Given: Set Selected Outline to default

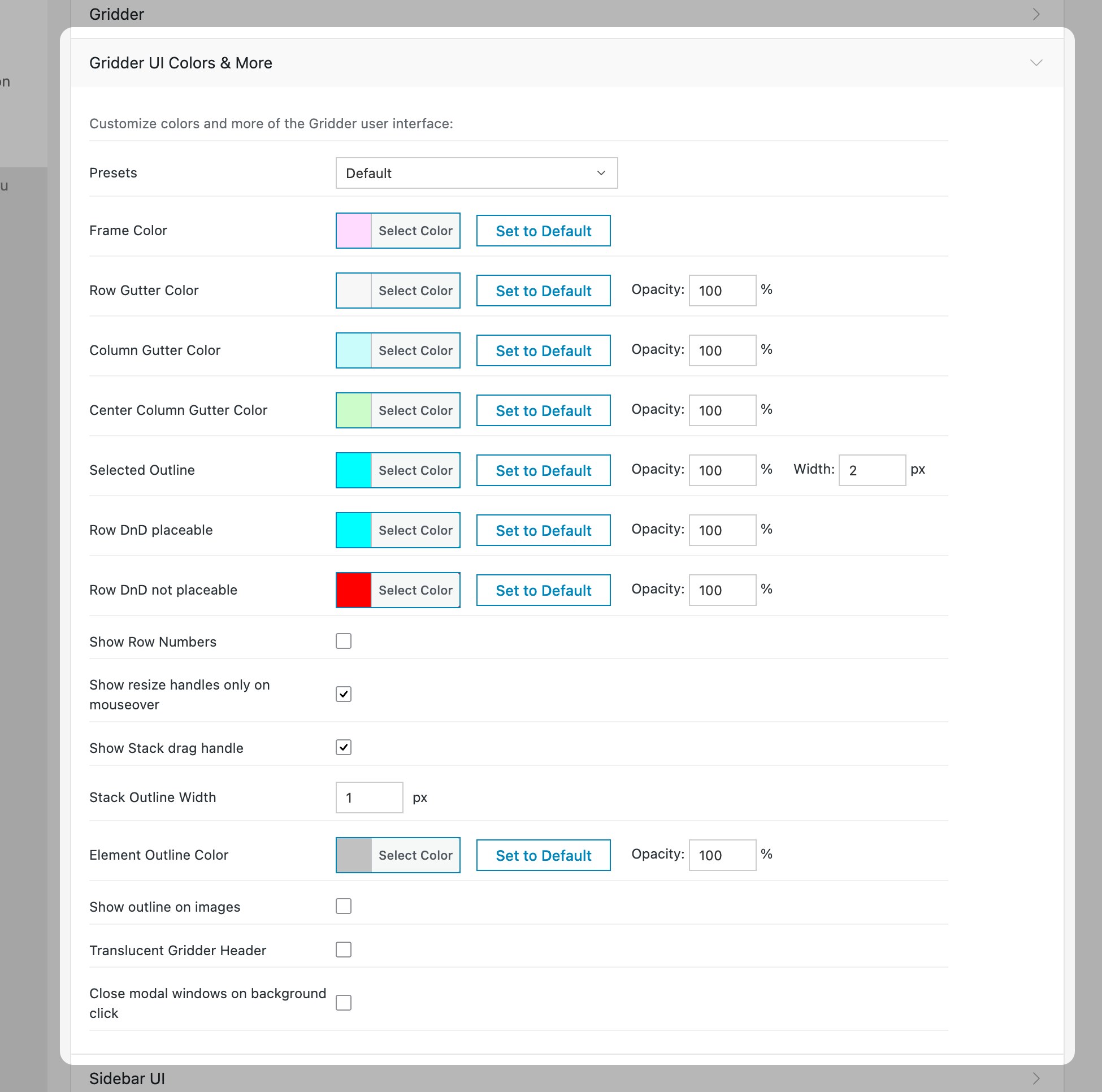Looking at the screenshot, I should [x=544, y=470].
